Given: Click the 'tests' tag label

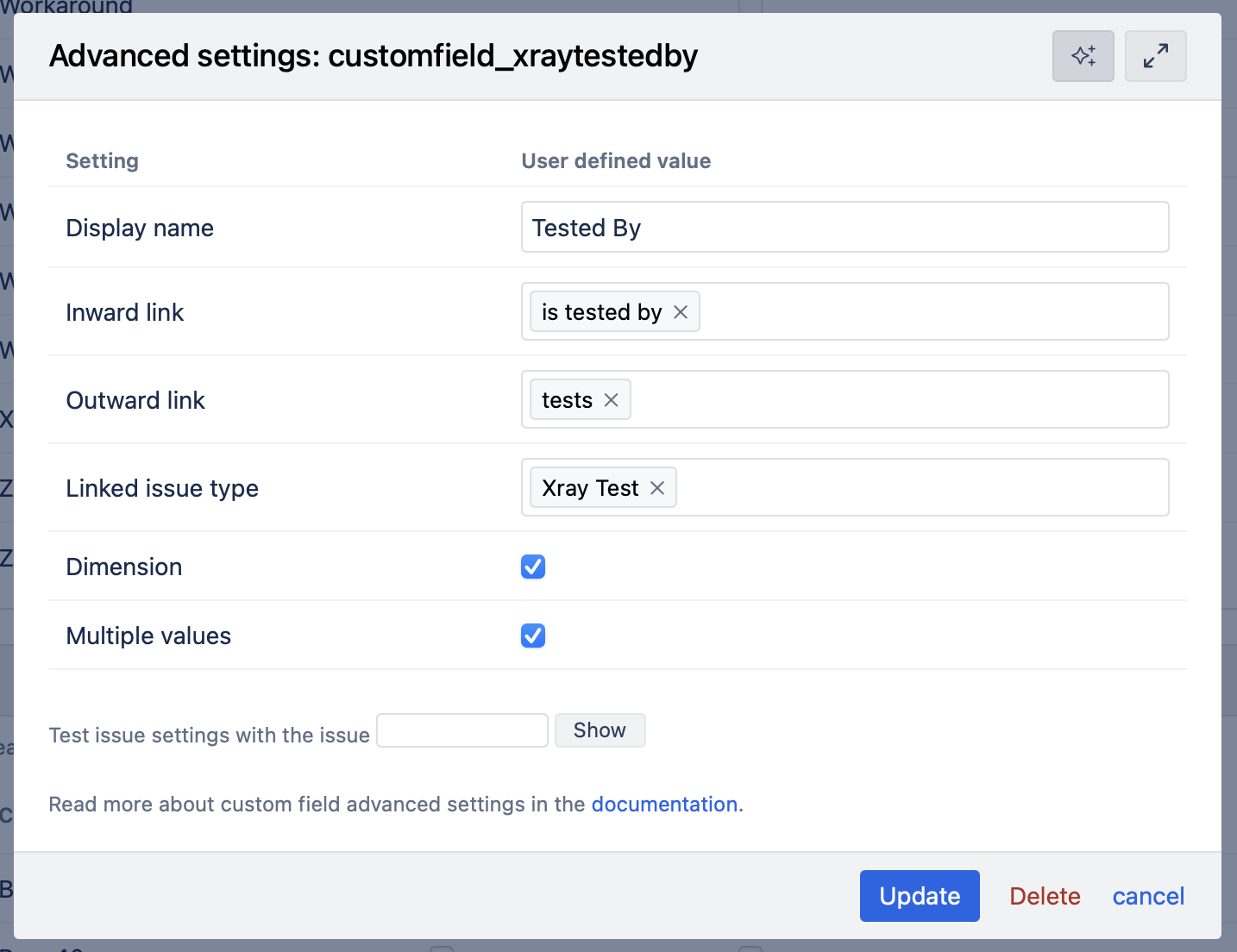Looking at the screenshot, I should [567, 400].
